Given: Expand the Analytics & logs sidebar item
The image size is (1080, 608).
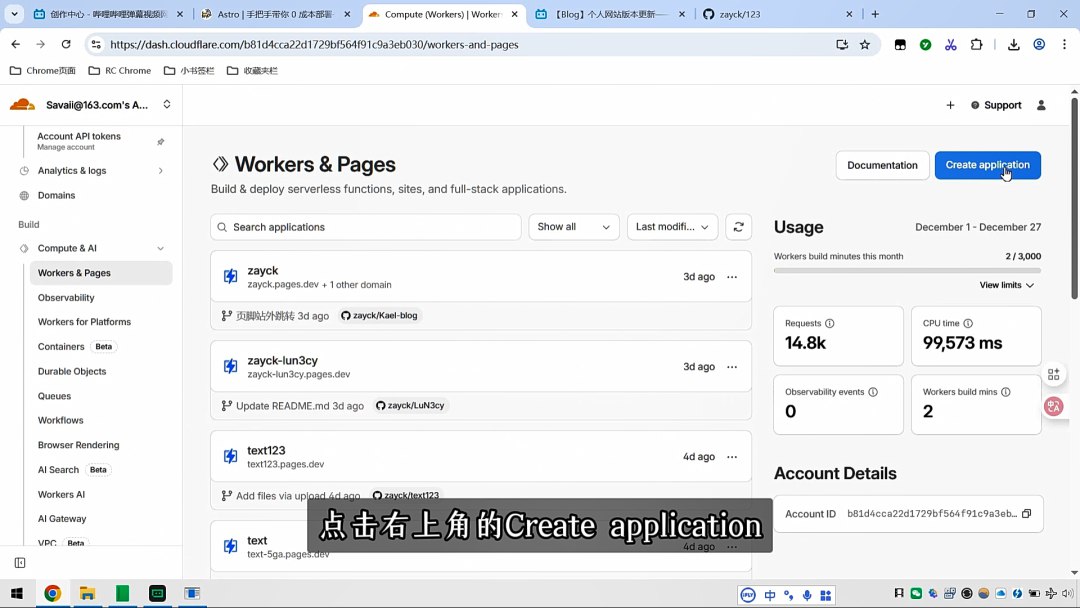Looking at the screenshot, I should pyautogui.click(x=160, y=171).
